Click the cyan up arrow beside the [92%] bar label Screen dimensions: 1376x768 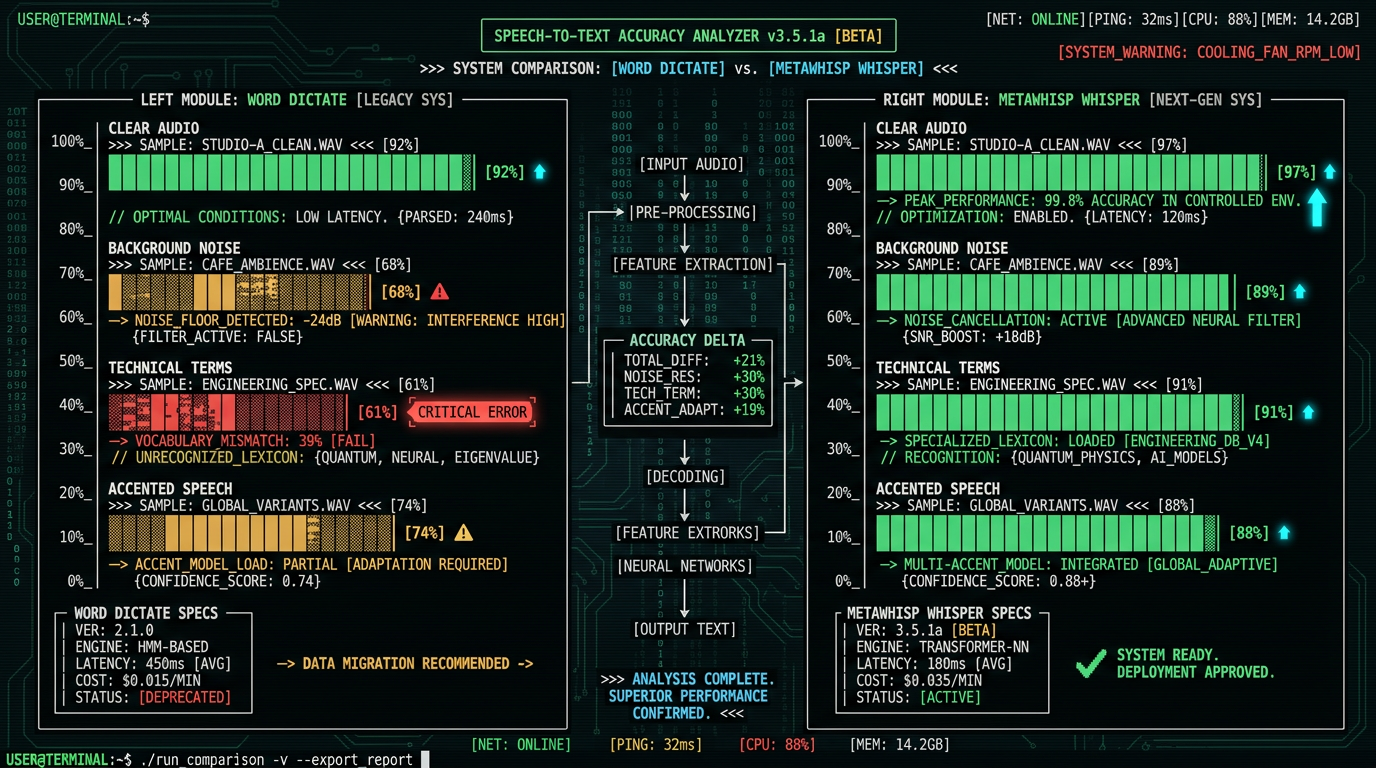pos(540,171)
